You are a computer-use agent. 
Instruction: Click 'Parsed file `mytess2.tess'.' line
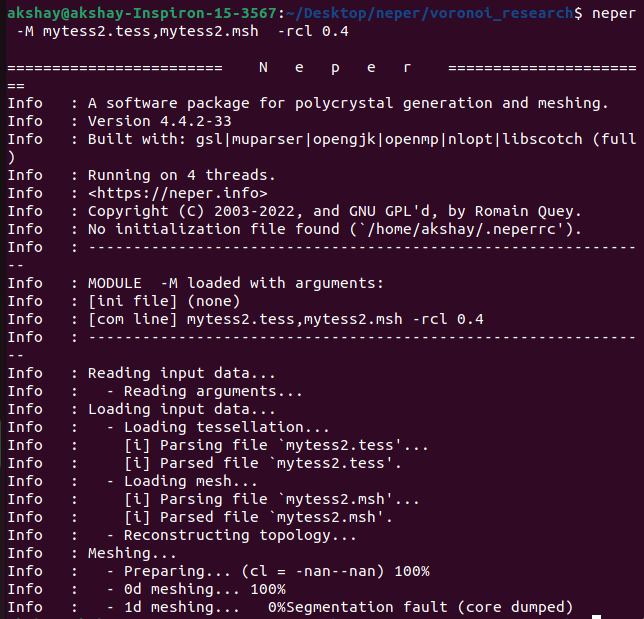click(x=263, y=463)
